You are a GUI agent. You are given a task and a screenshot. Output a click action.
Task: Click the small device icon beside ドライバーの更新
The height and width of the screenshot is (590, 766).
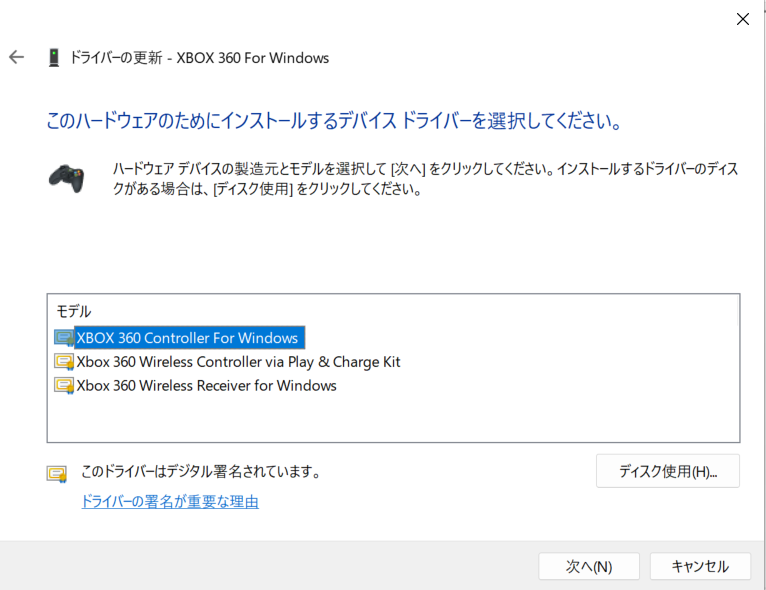point(54,58)
